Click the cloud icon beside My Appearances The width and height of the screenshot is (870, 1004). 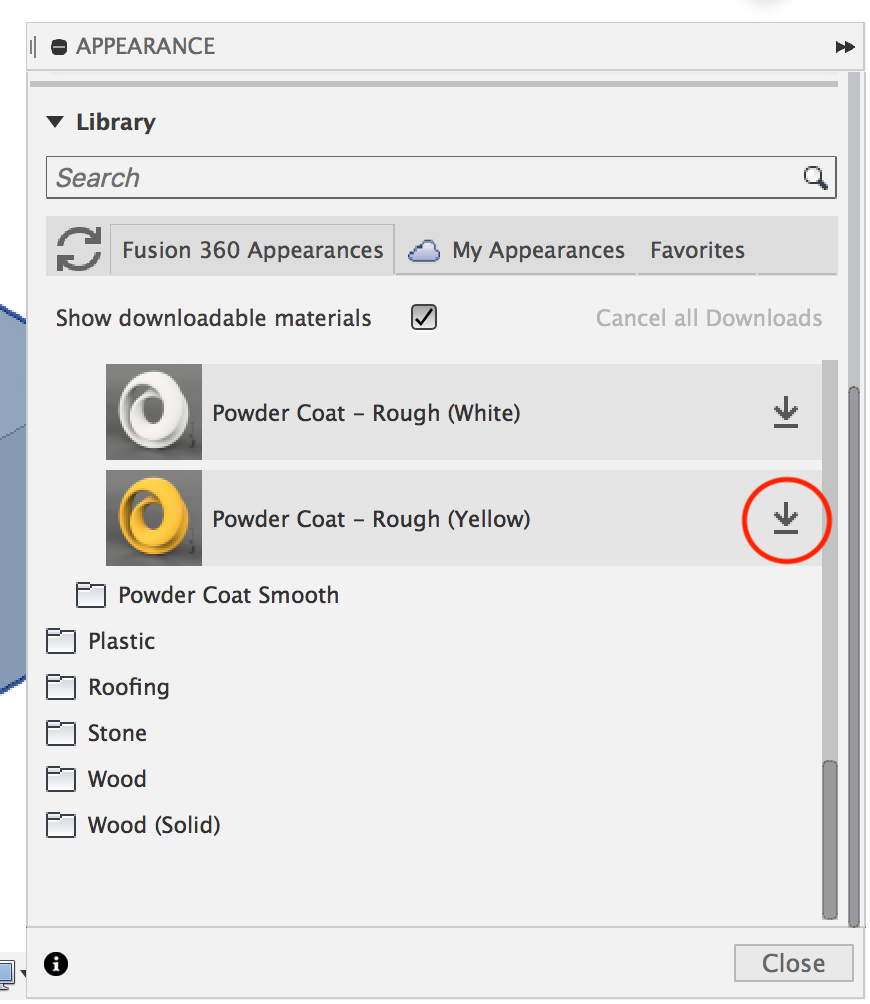(x=424, y=250)
